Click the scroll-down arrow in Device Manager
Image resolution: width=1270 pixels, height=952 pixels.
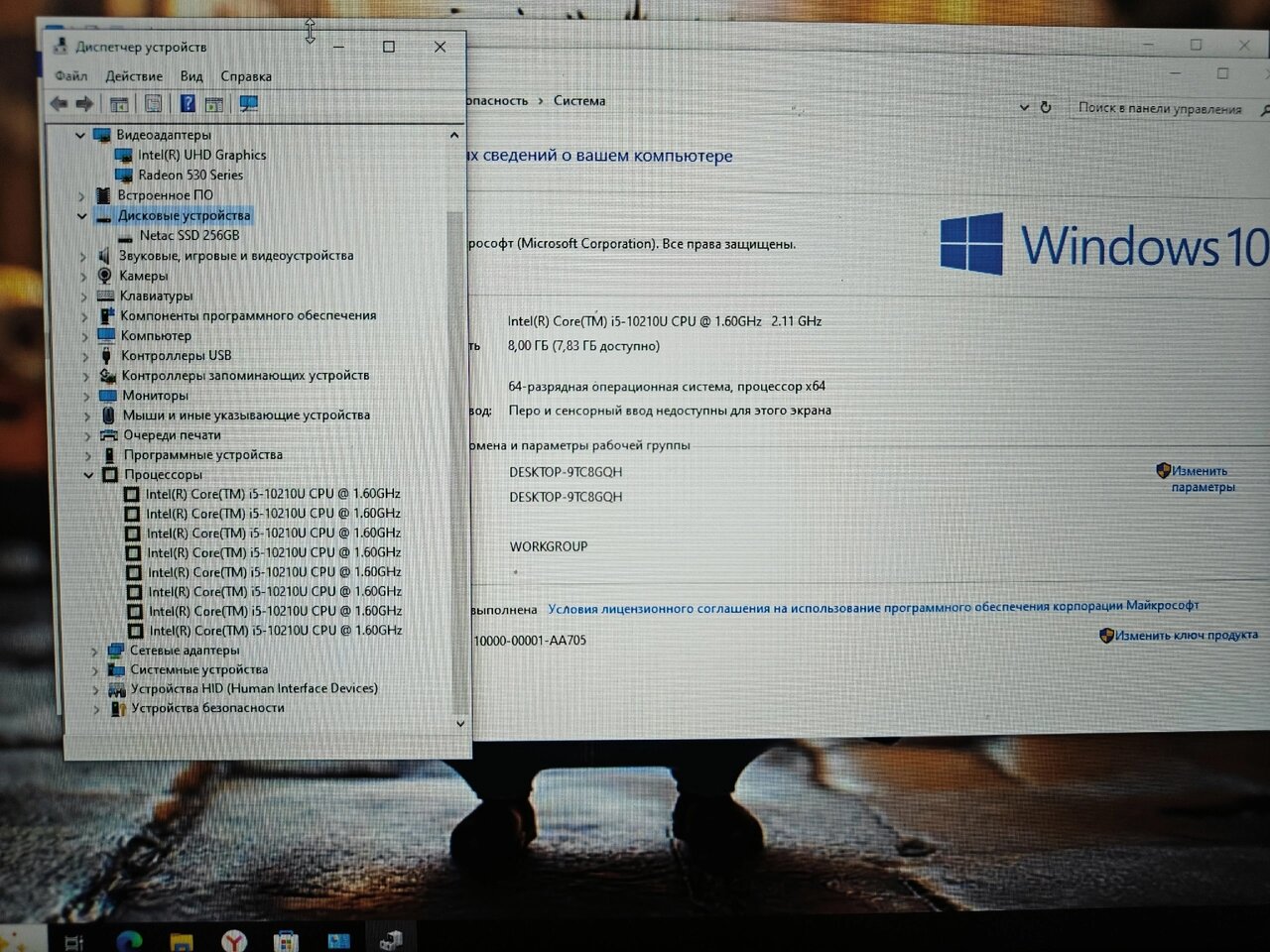tap(460, 724)
